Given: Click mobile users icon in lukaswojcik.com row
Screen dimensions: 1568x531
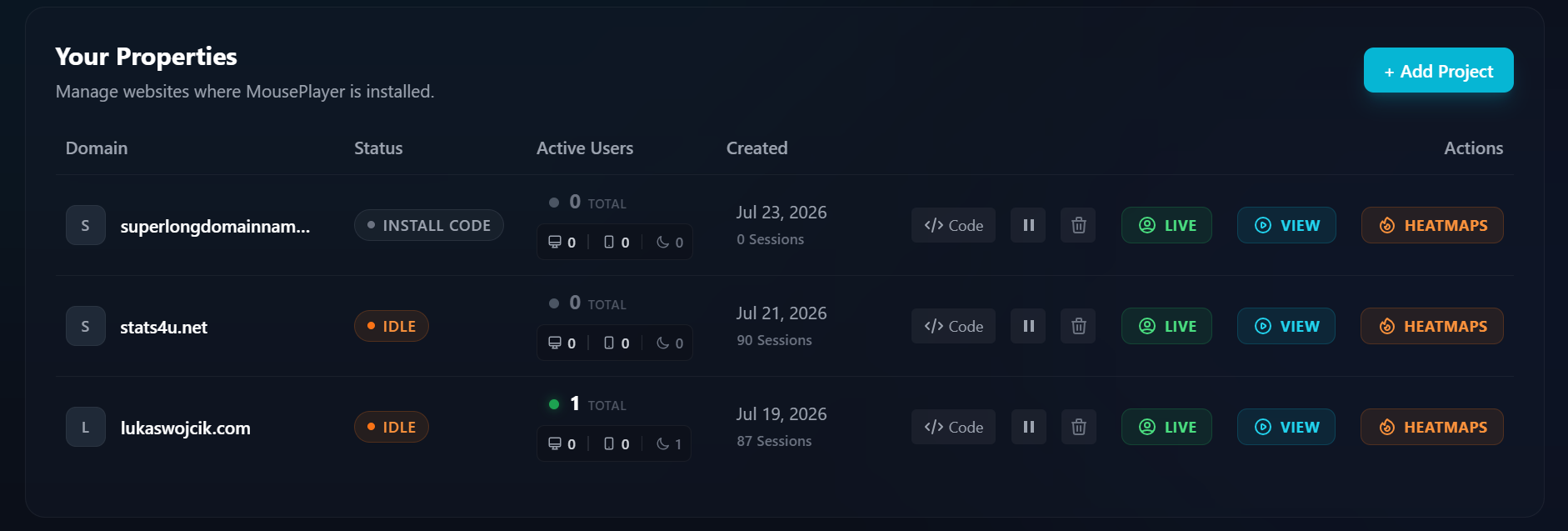Looking at the screenshot, I should pyautogui.click(x=609, y=443).
